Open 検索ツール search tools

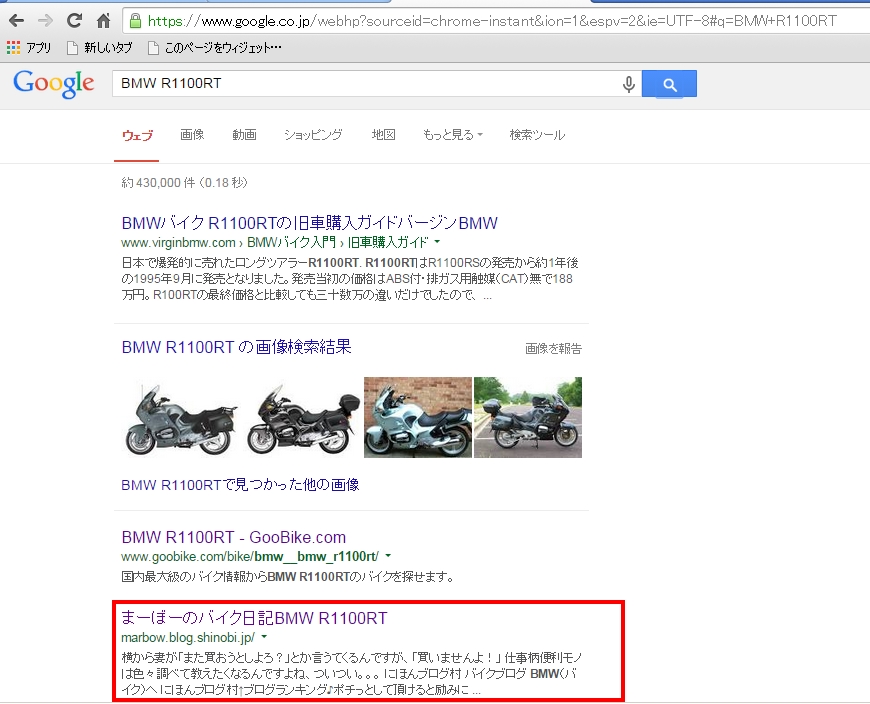coord(537,134)
